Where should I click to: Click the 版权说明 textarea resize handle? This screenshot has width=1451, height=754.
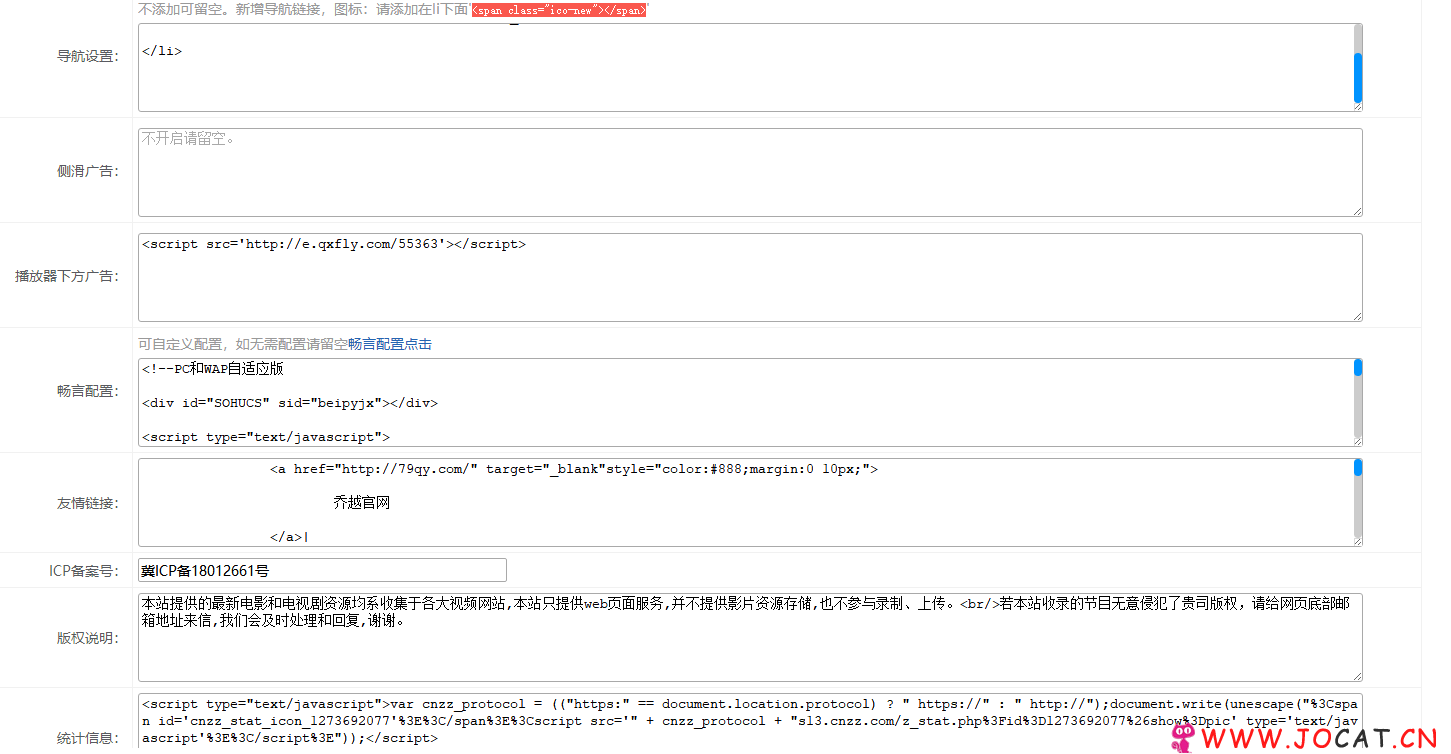click(1357, 675)
